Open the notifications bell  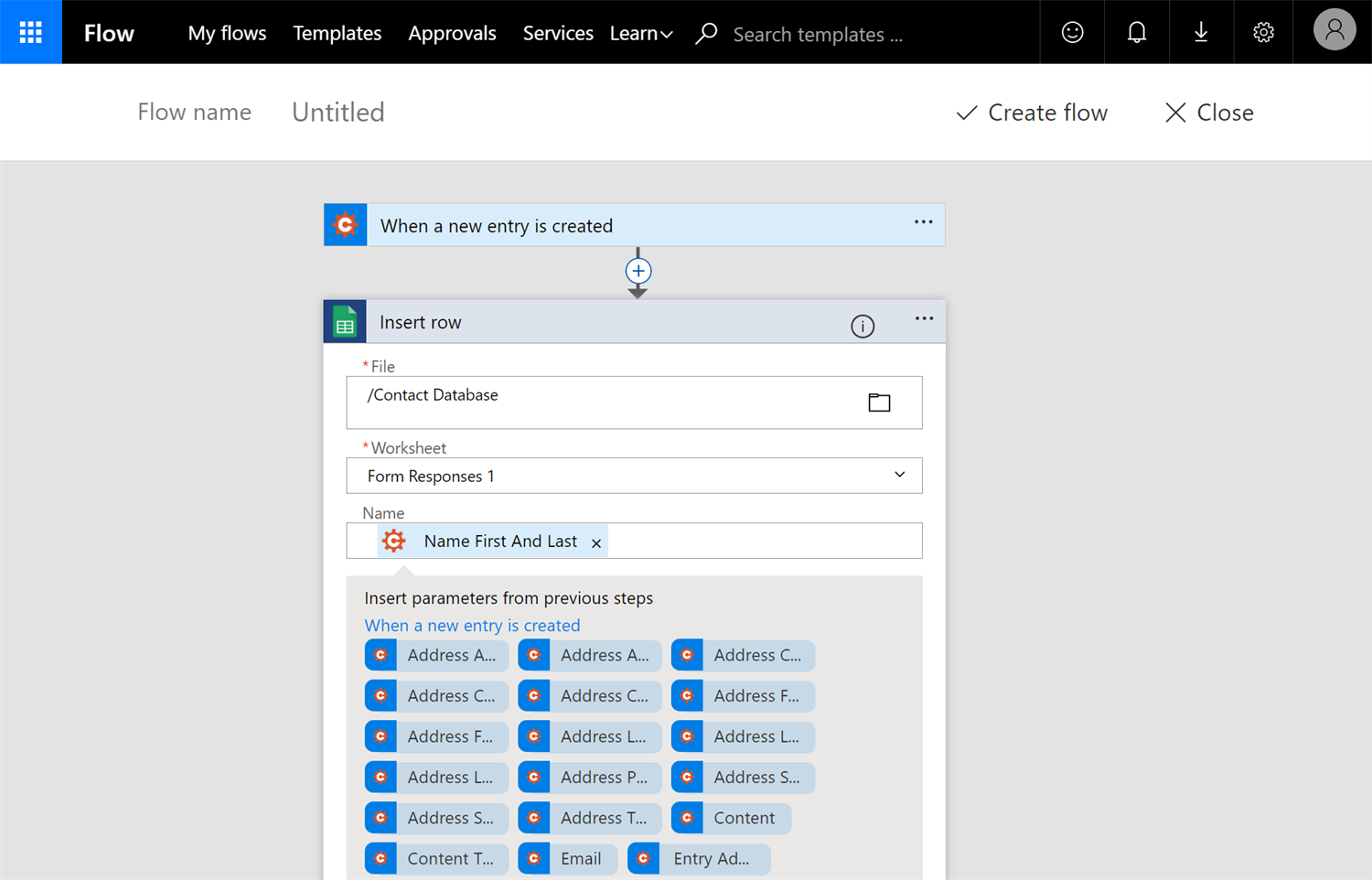click(x=1136, y=33)
